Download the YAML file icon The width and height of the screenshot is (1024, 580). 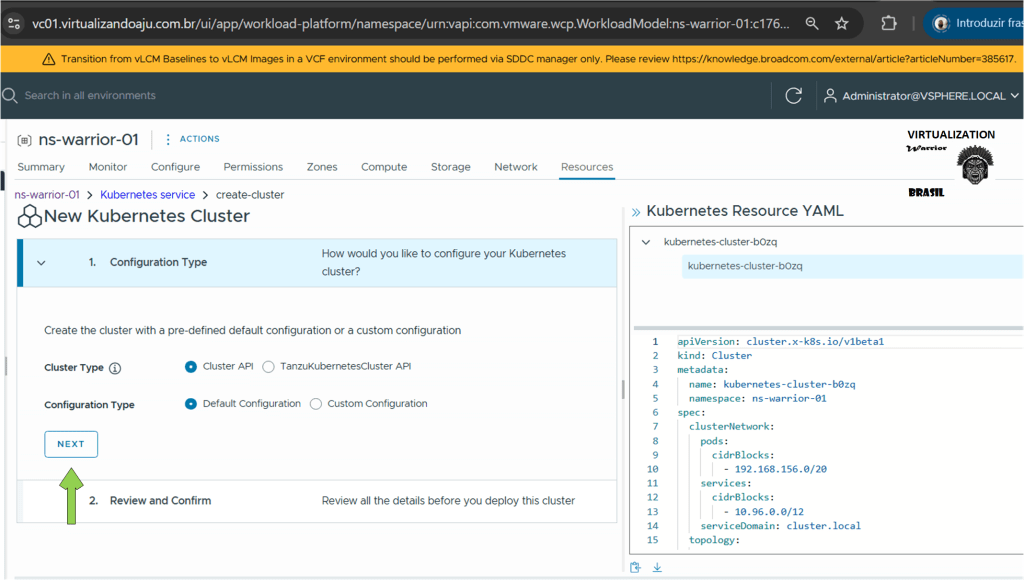click(657, 568)
